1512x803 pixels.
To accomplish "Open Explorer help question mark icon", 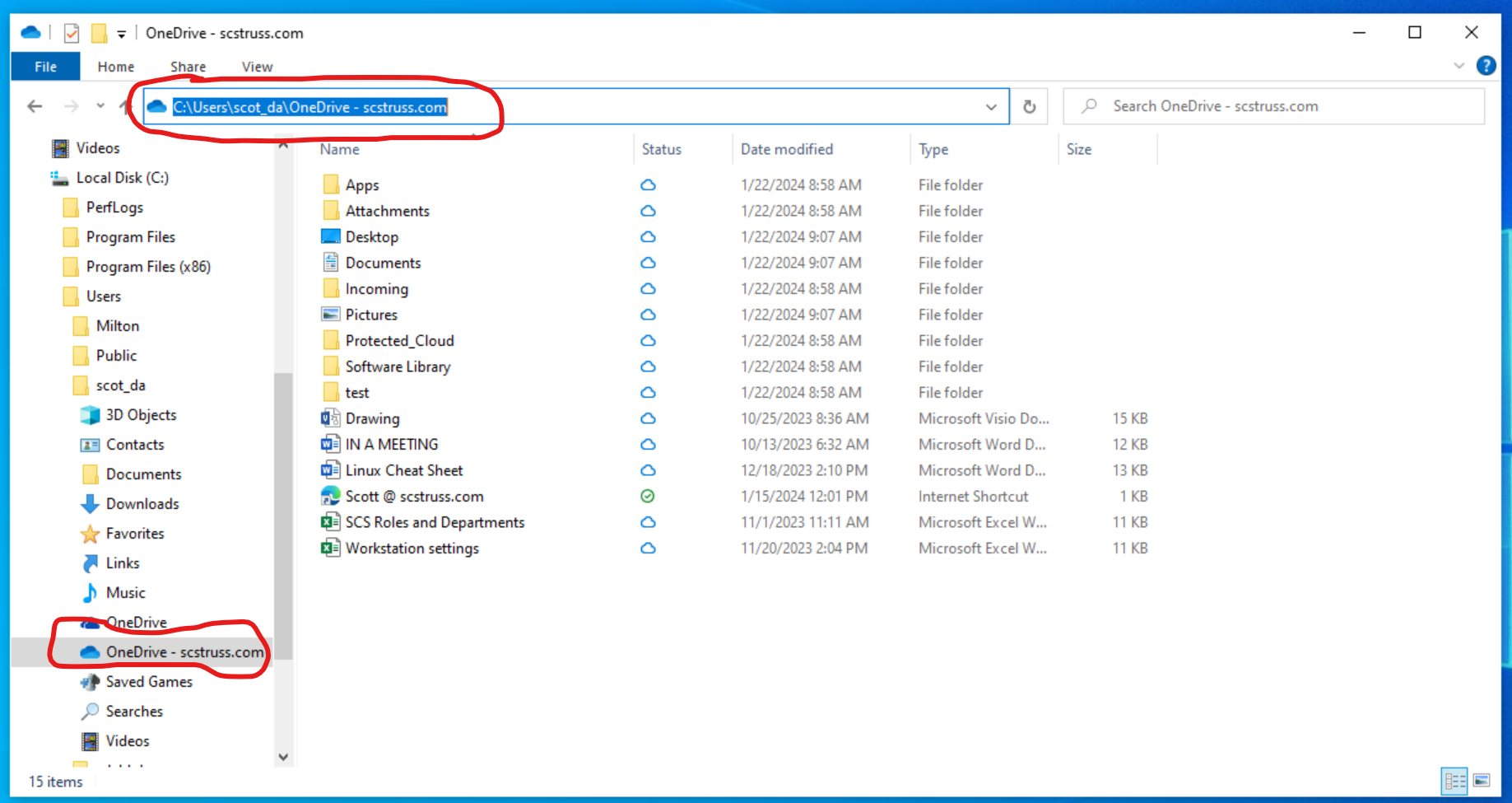I will pos(1486,66).
